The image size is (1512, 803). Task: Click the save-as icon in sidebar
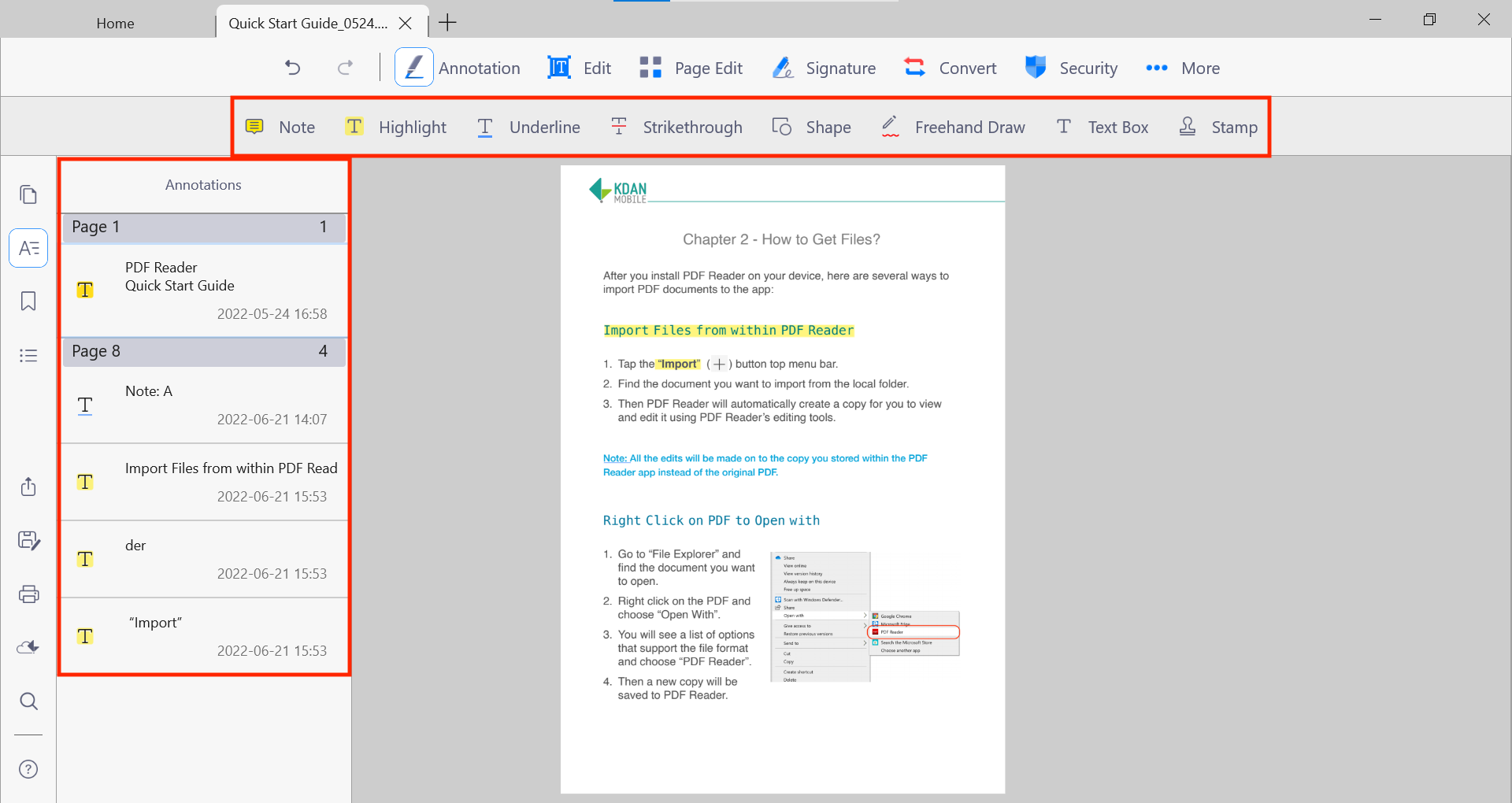click(x=28, y=540)
